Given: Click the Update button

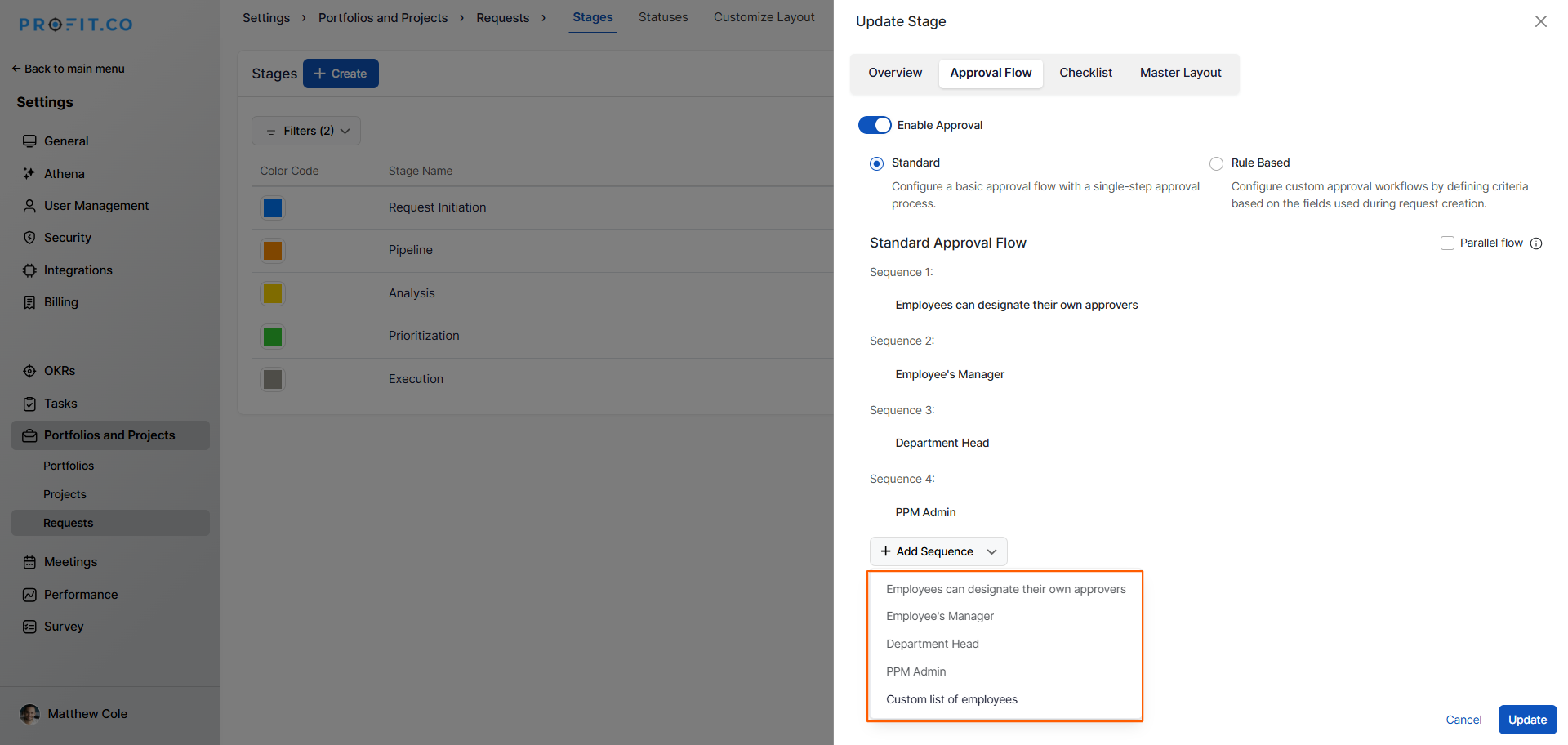Looking at the screenshot, I should [1527, 720].
